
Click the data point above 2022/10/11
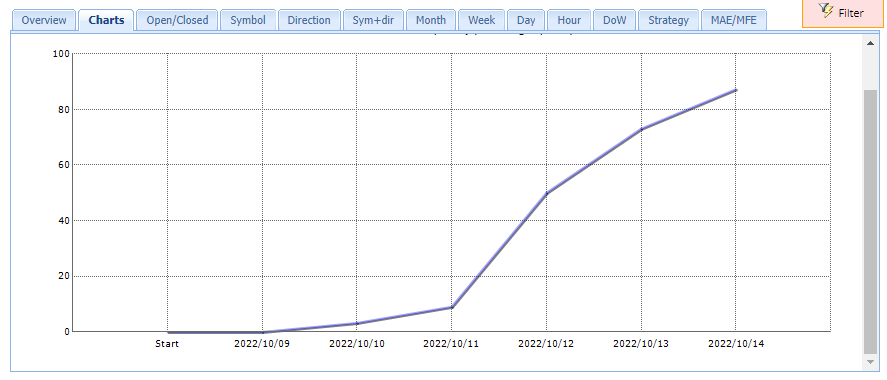tap(451, 308)
